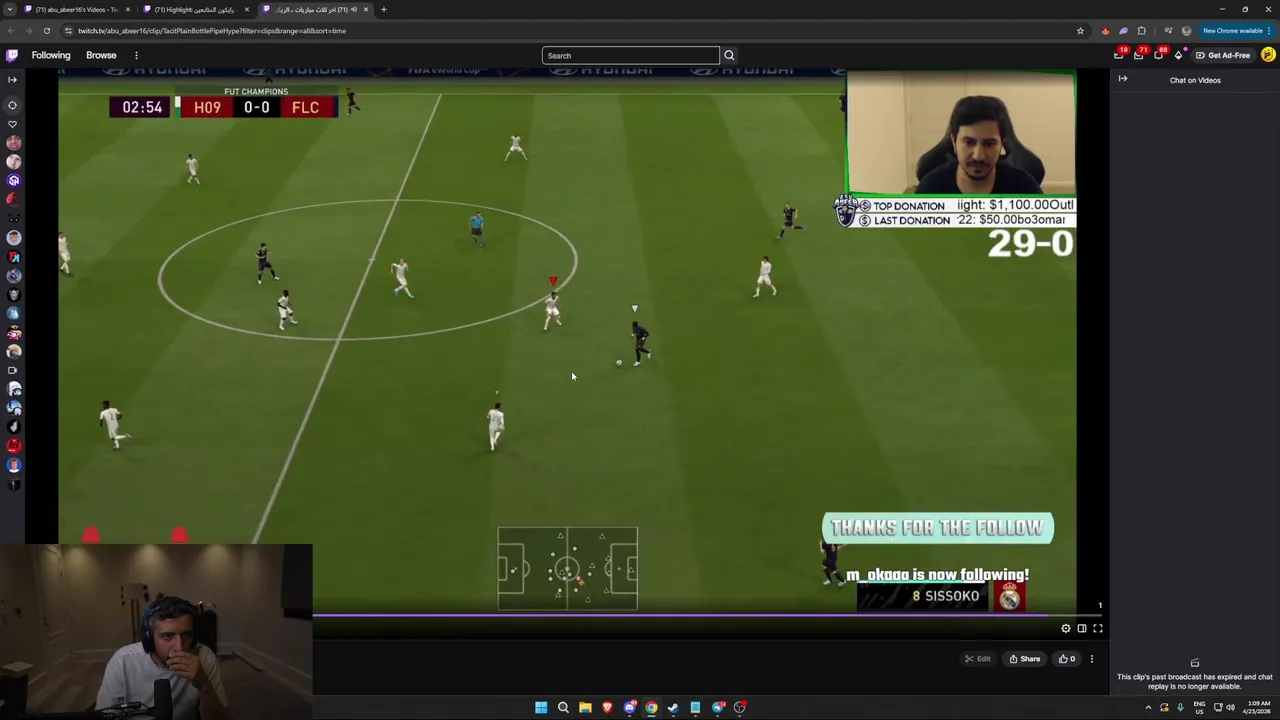The width and height of the screenshot is (1280, 720).
Task: Switch to abu_abeer16's Videos tab
Action: tap(76, 9)
